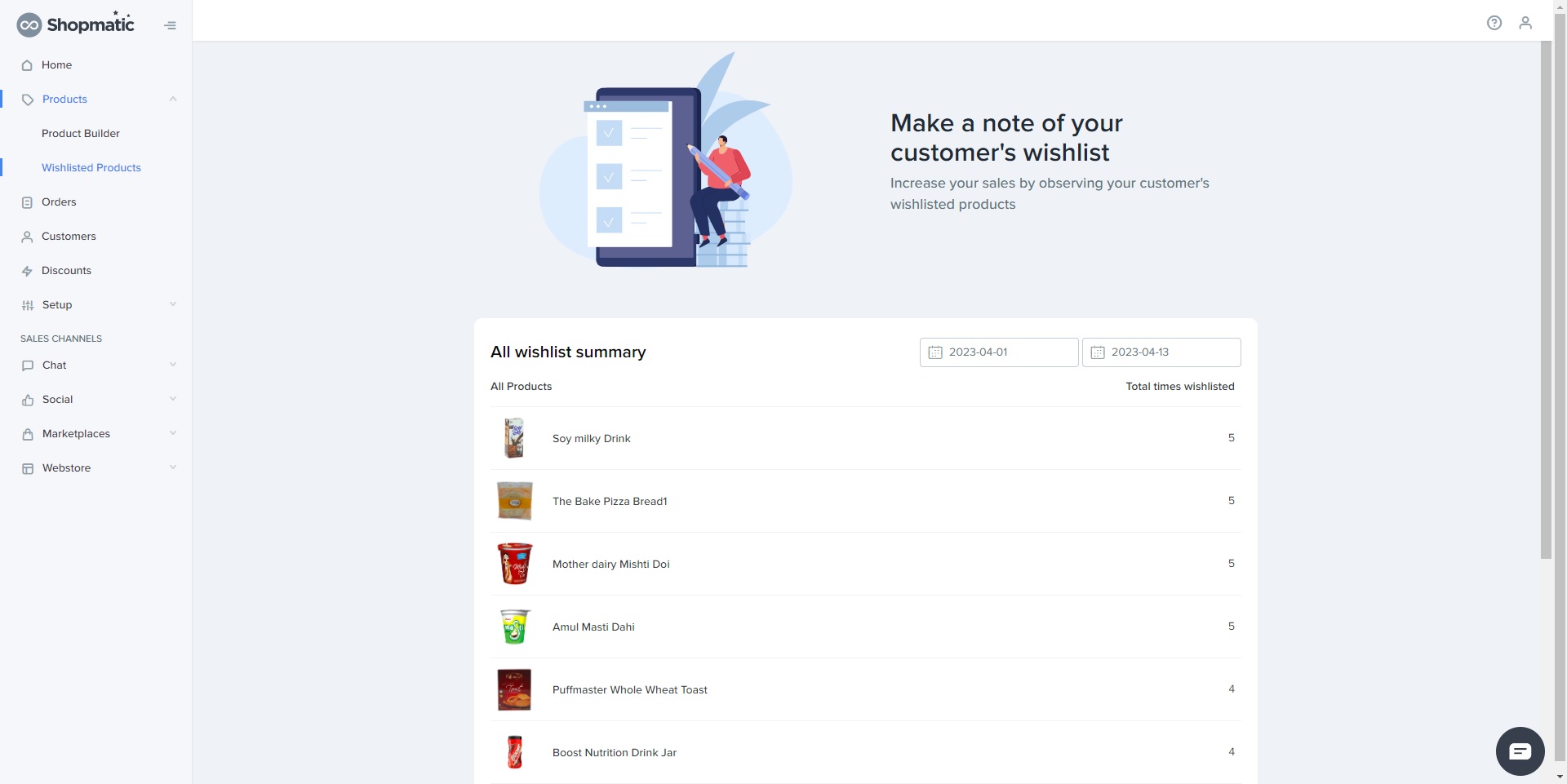The width and height of the screenshot is (1567, 784).
Task: Open the help question mark icon
Action: (1494, 23)
